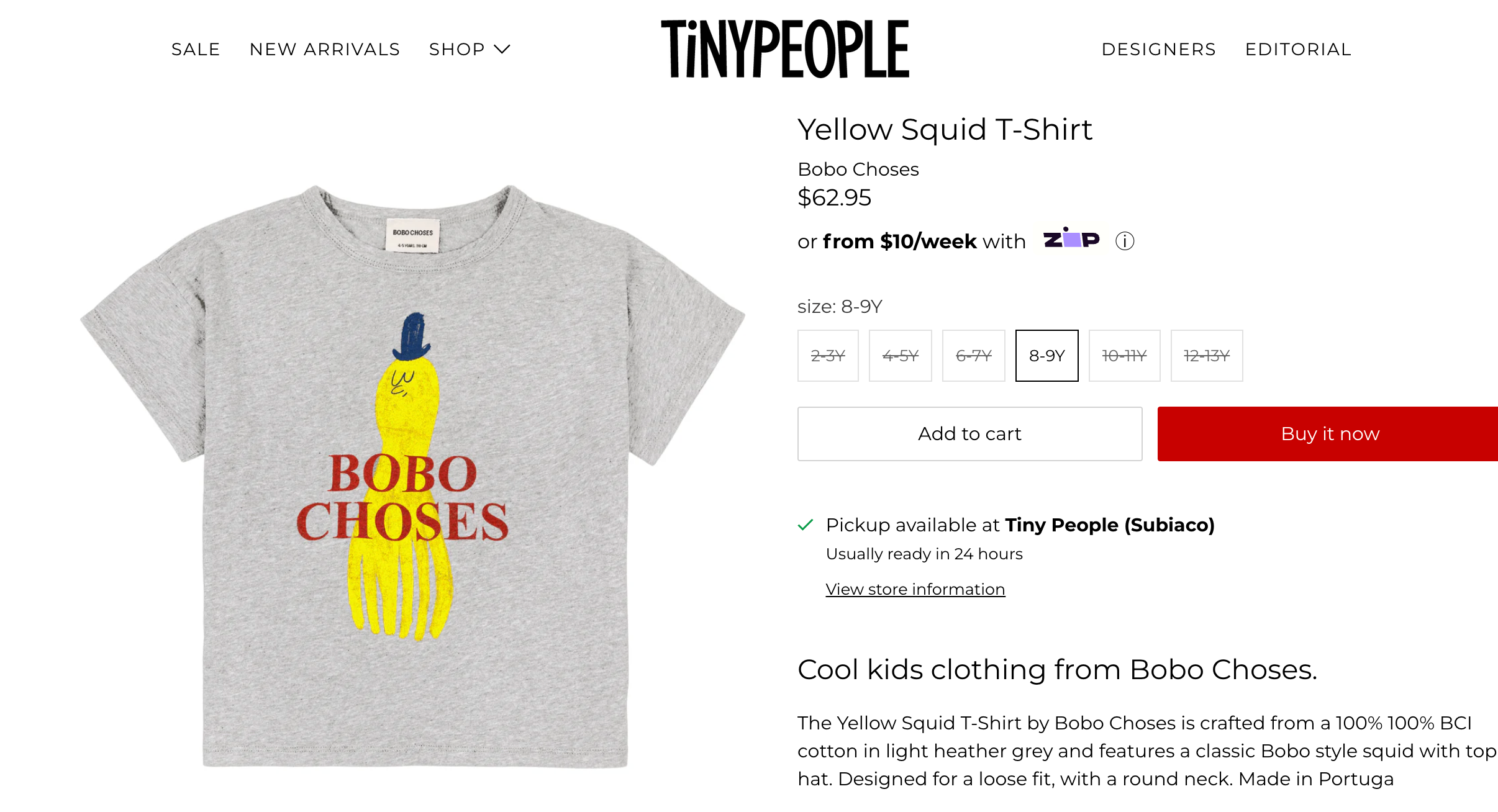
Task: Open the Designers page
Action: point(1159,49)
